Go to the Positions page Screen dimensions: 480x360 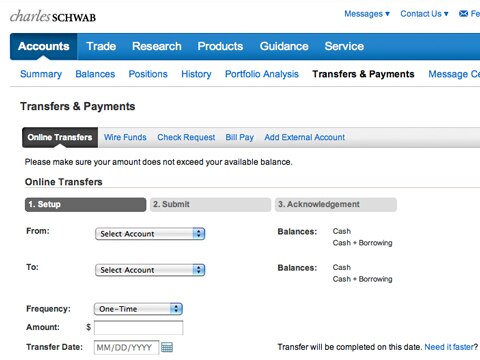tap(148, 74)
